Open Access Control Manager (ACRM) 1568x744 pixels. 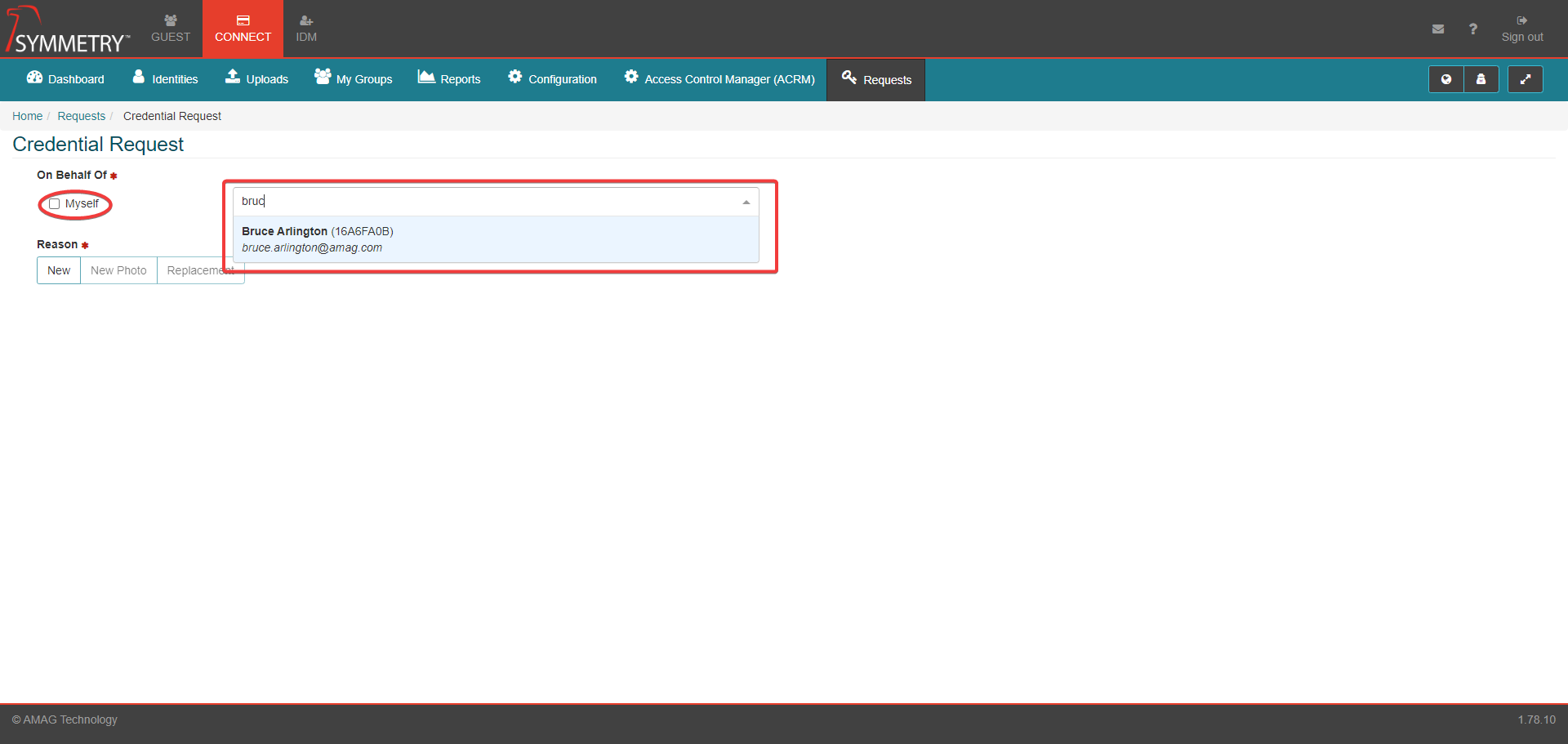(719, 79)
